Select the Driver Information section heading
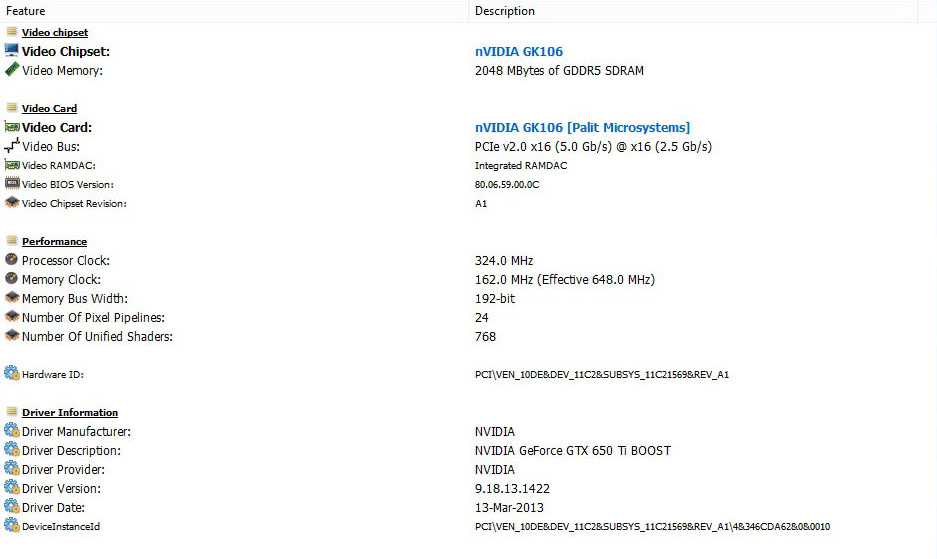This screenshot has width=937, height=559. click(x=70, y=413)
